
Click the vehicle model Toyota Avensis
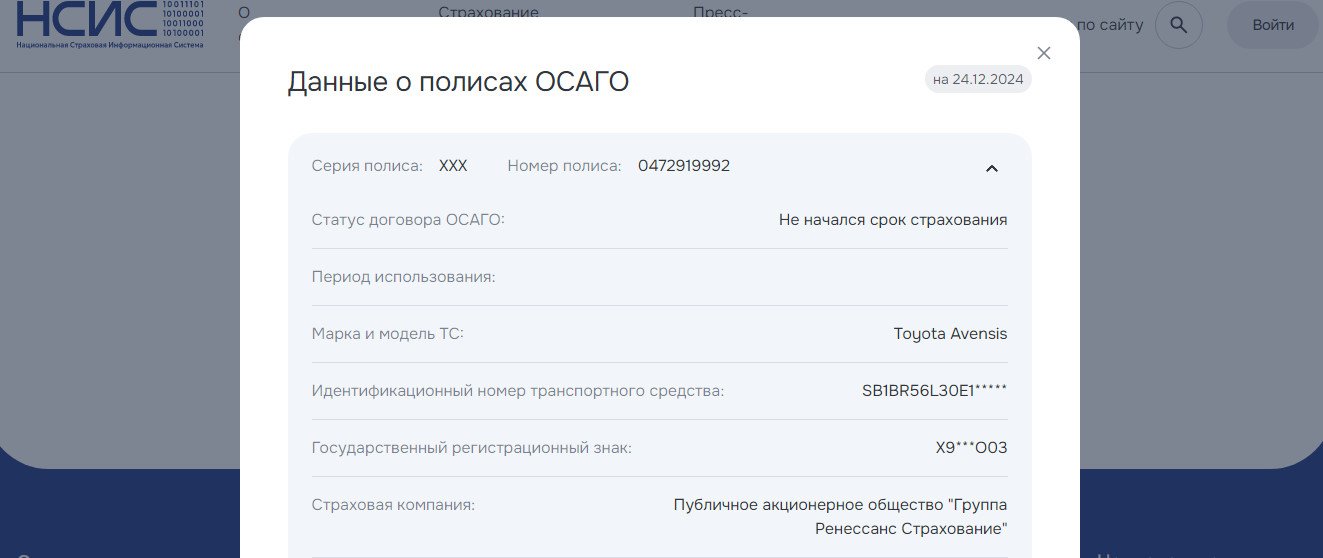(950, 334)
